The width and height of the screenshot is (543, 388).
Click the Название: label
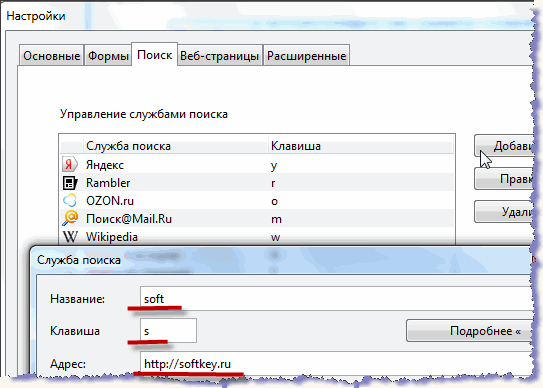pyautogui.click(x=77, y=299)
